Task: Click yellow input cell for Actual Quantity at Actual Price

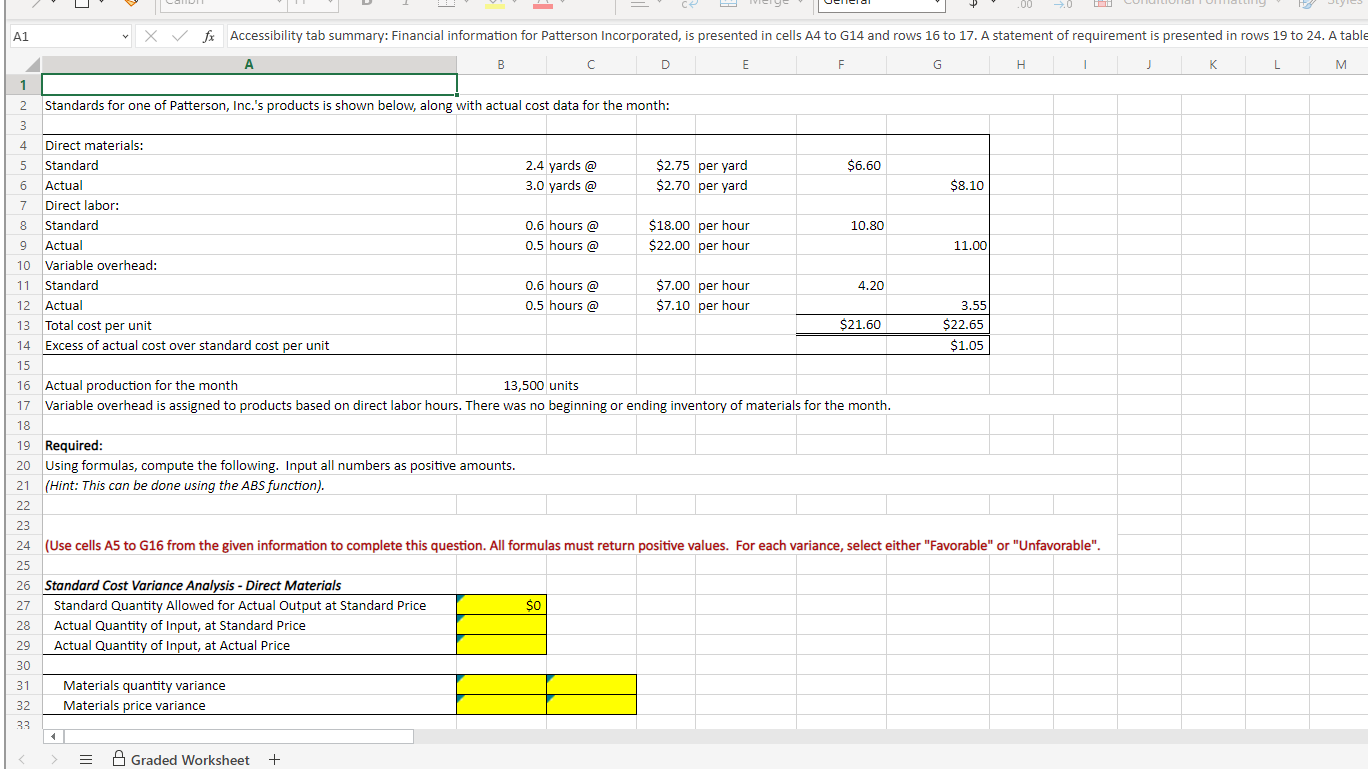Action: [x=501, y=645]
